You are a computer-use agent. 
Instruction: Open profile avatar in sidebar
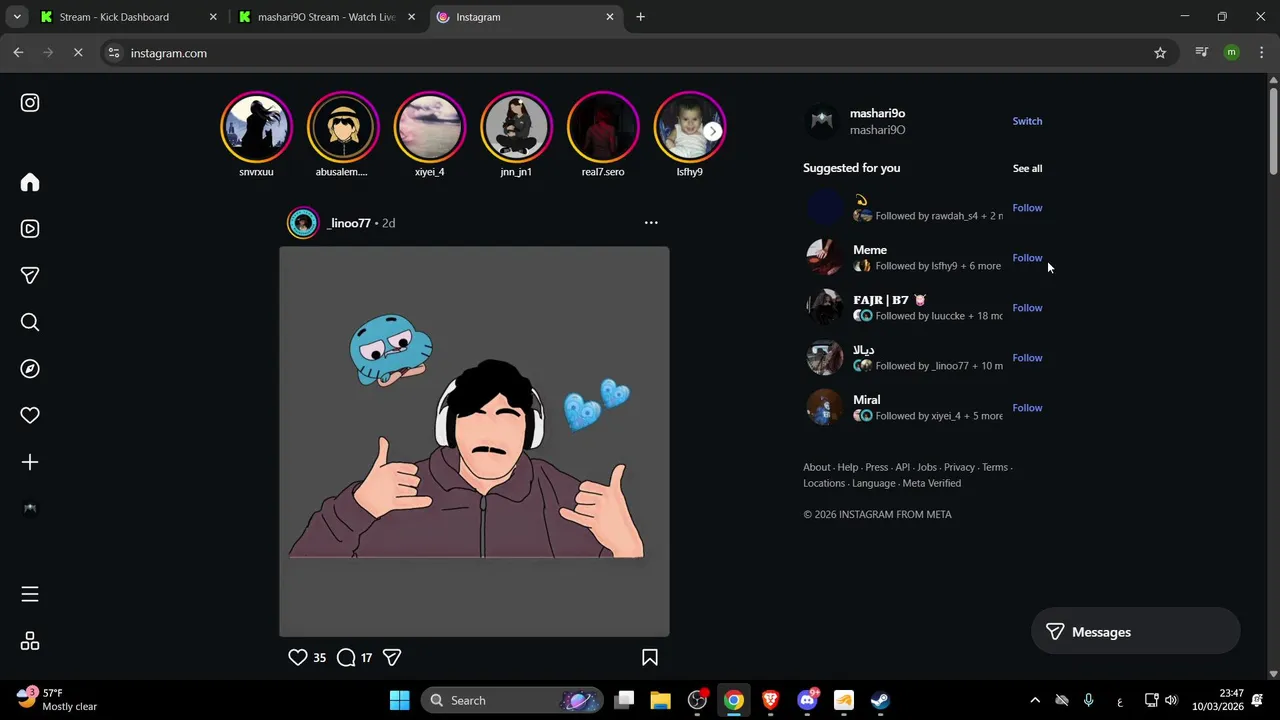30,508
